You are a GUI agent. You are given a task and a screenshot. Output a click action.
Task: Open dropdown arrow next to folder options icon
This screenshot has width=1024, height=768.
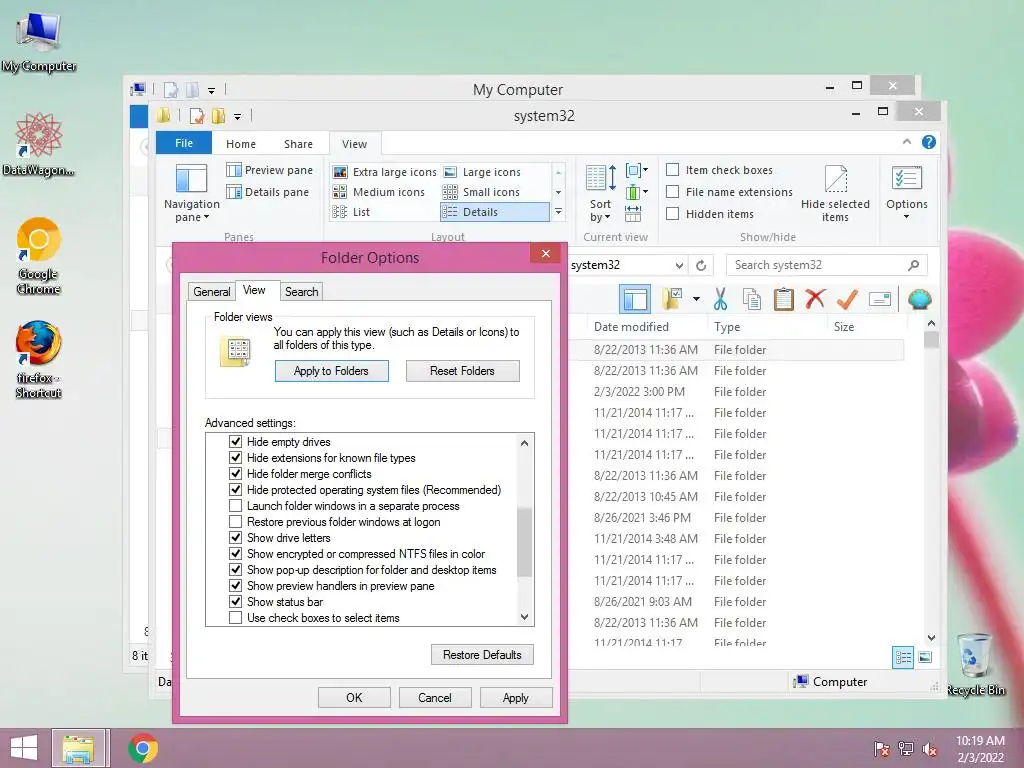(x=696, y=299)
